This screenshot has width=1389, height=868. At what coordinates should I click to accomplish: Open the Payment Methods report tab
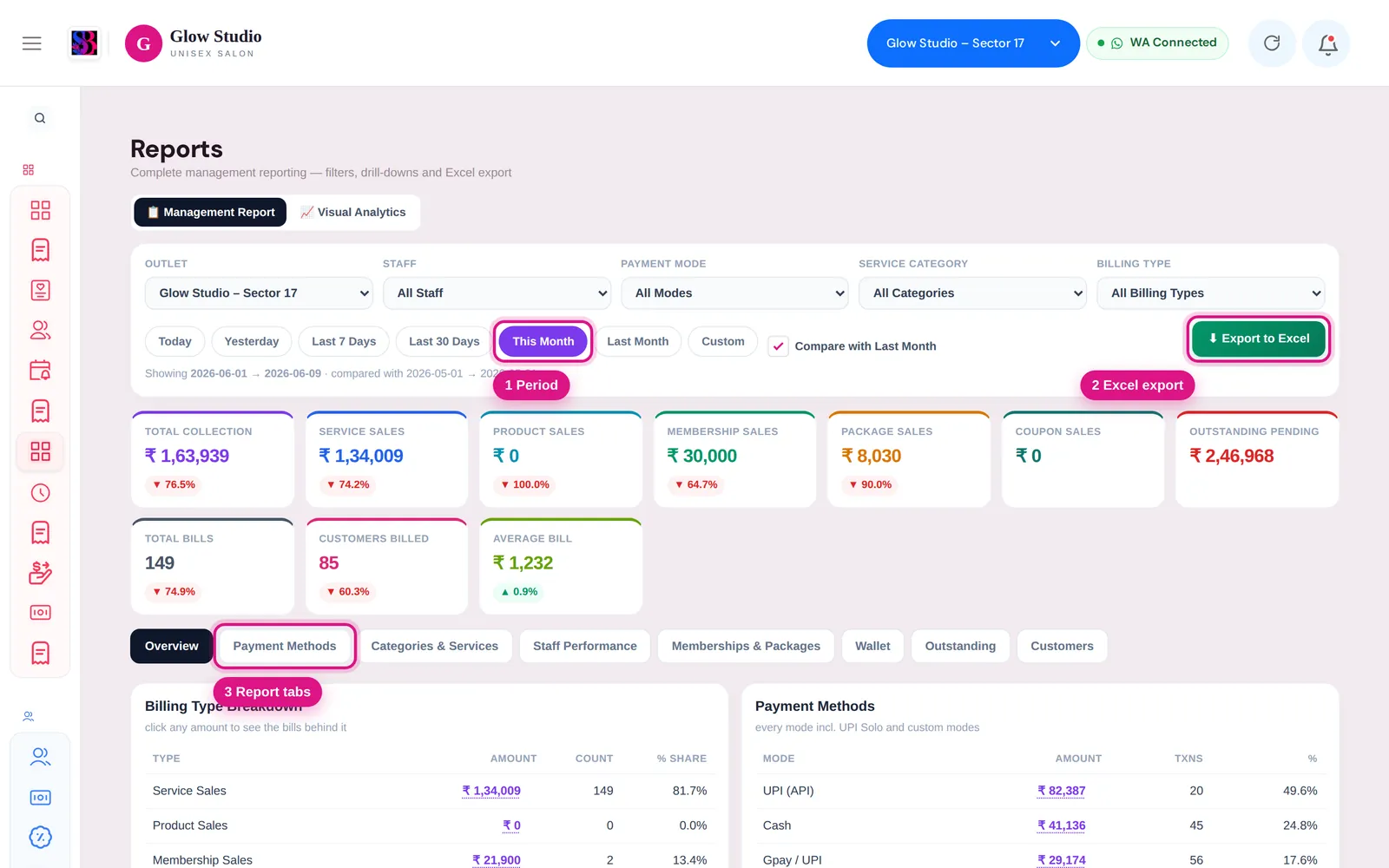click(x=285, y=646)
